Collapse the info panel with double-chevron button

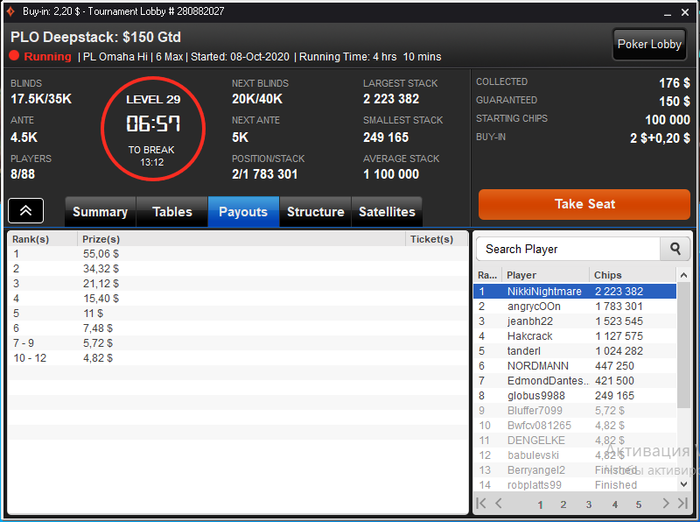(x=26, y=210)
